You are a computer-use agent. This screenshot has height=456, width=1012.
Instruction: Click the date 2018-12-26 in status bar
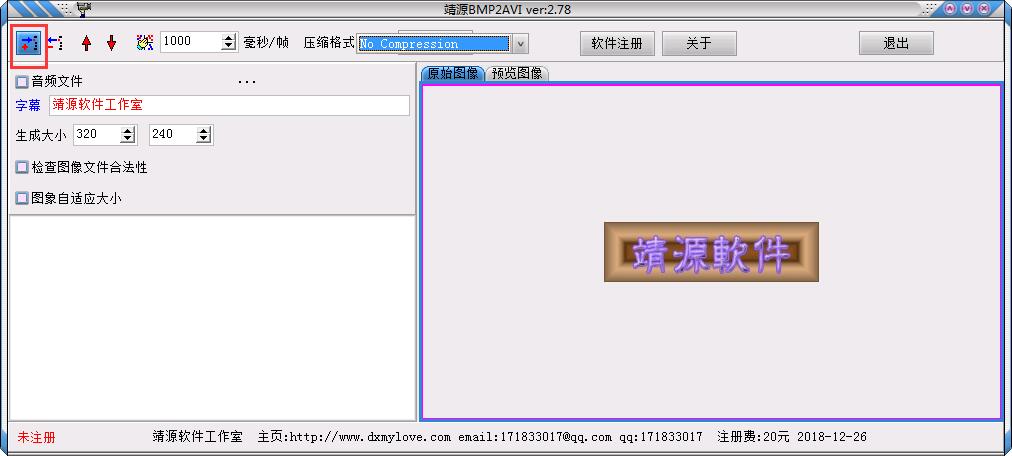point(832,437)
